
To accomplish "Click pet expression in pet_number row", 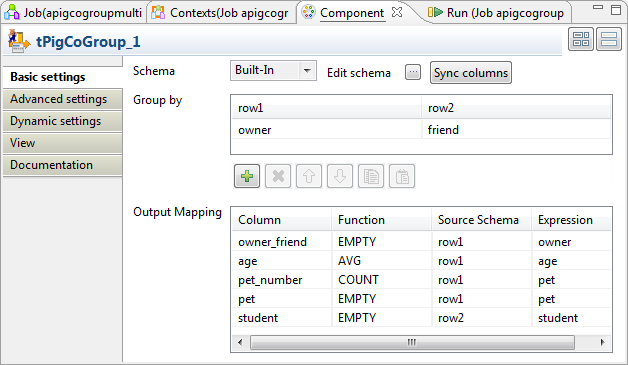I will [x=572, y=280].
